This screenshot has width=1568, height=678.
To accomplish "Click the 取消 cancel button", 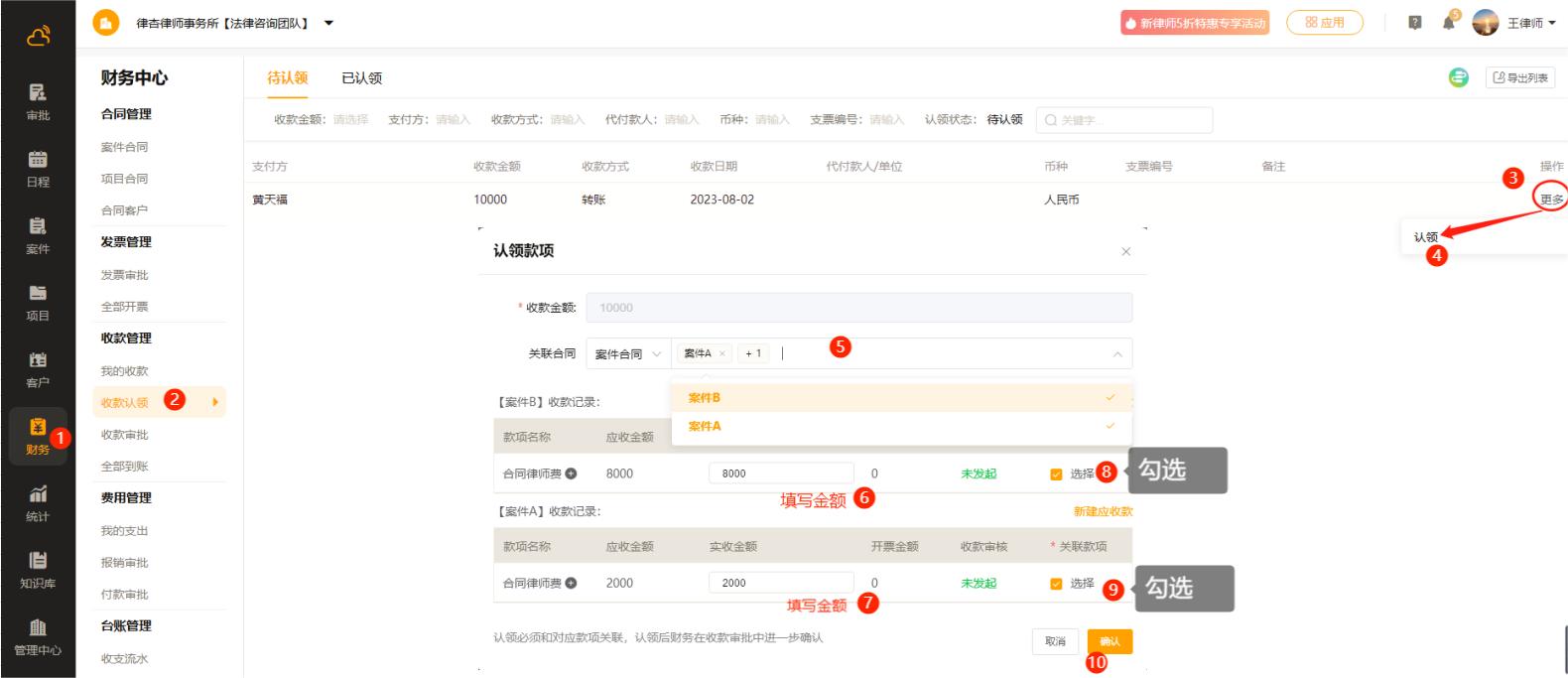I will click(1055, 641).
